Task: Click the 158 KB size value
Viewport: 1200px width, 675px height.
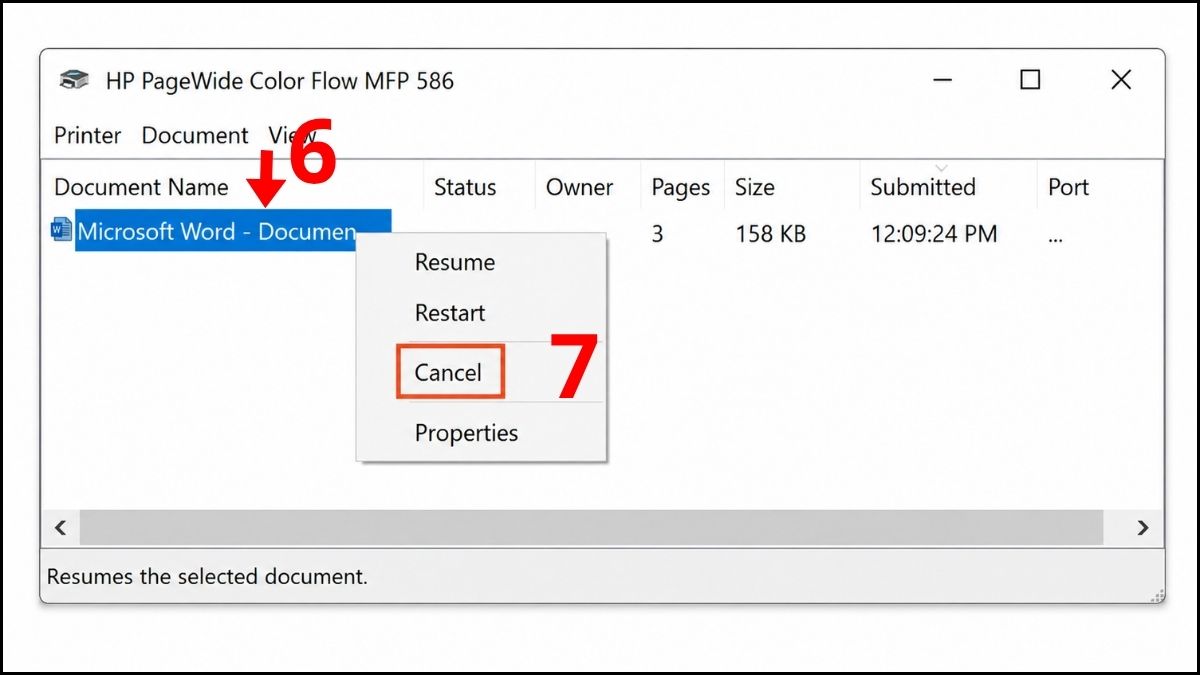Action: click(770, 234)
